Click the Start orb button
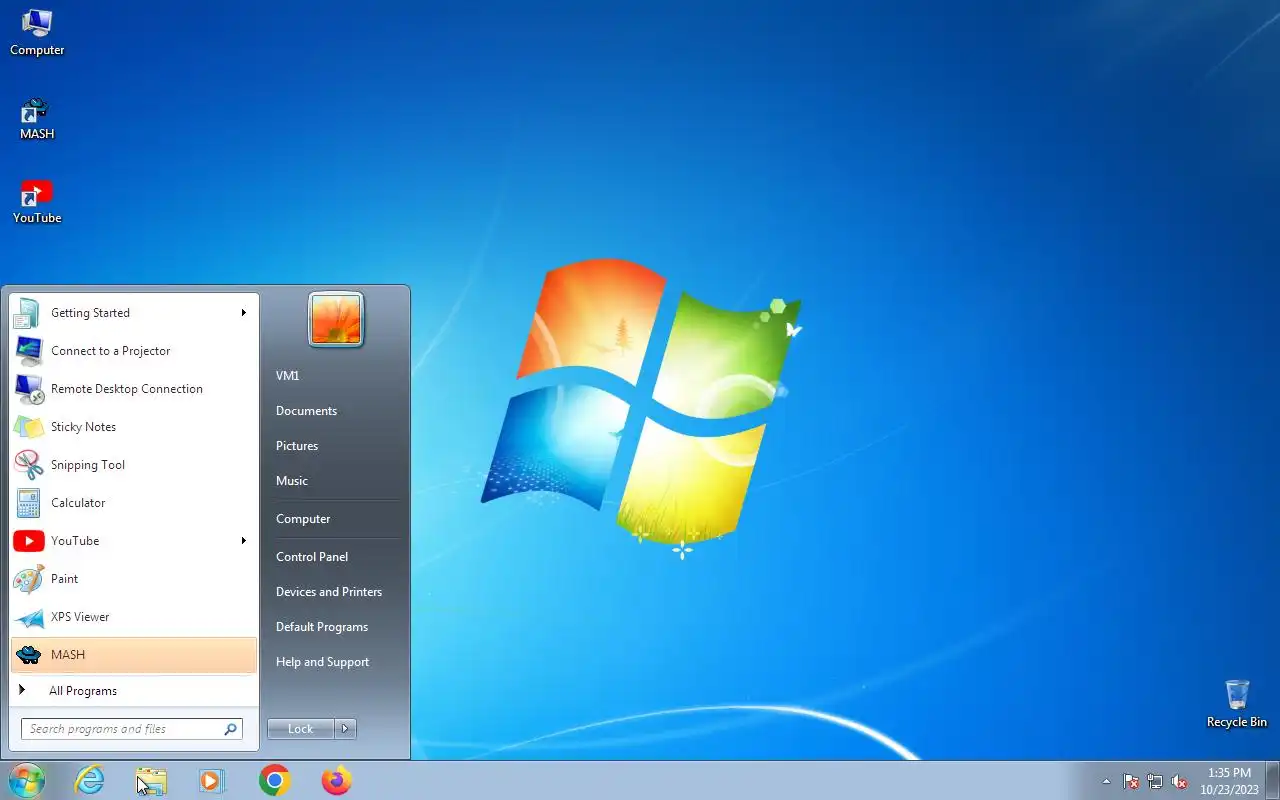 (x=26, y=780)
